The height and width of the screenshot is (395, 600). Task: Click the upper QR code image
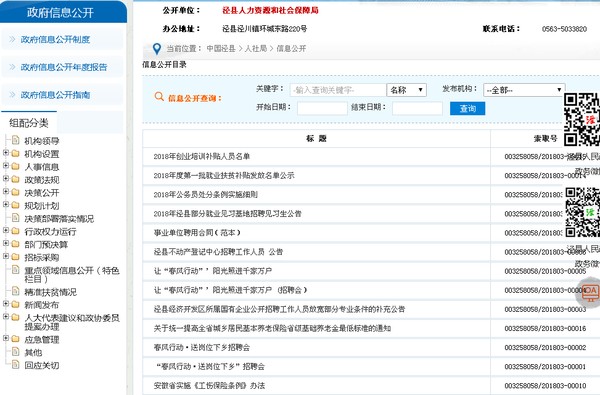pos(582,119)
